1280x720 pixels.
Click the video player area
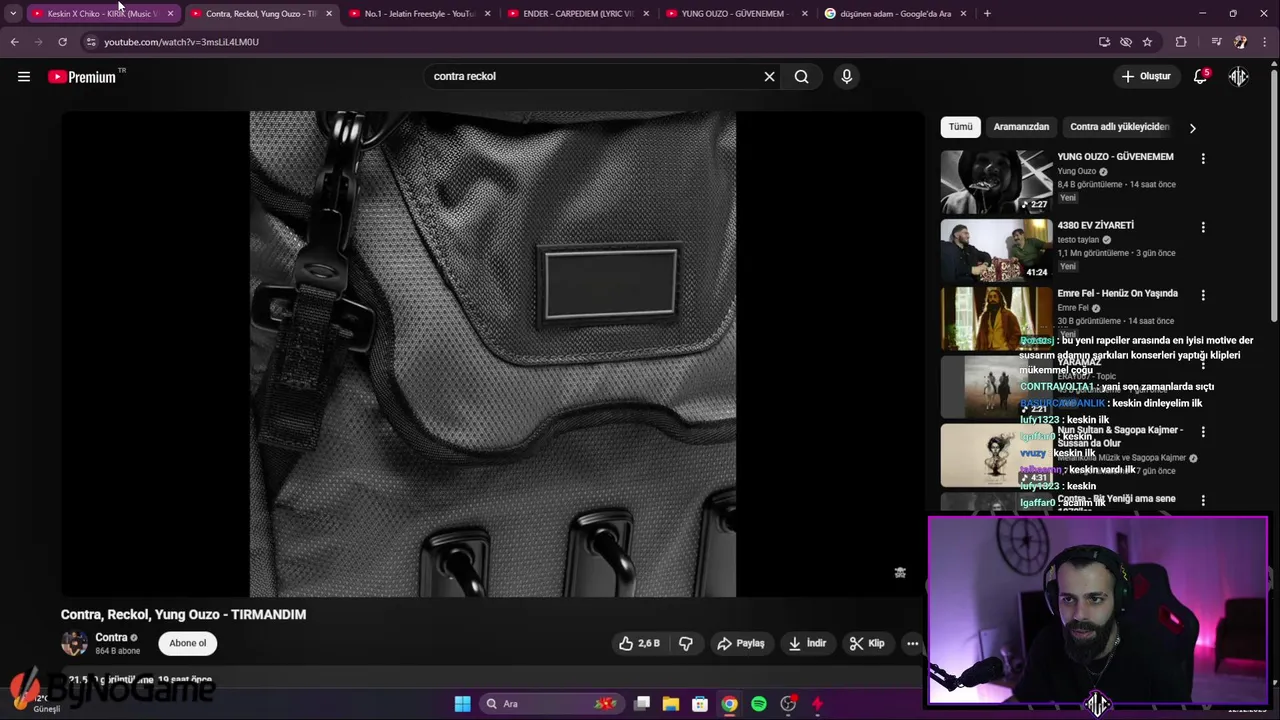click(492, 354)
